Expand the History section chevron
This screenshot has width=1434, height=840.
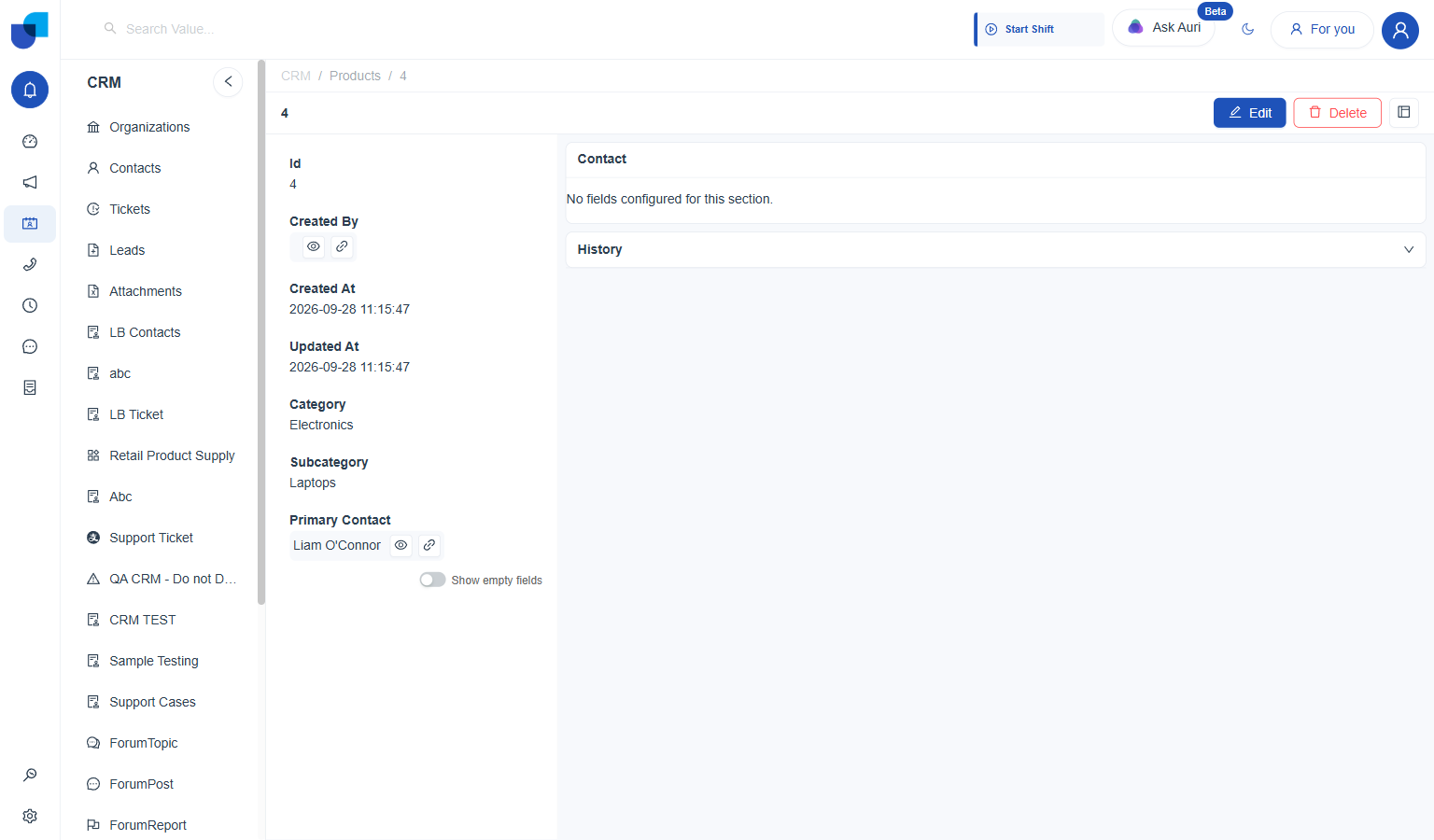[1409, 249]
